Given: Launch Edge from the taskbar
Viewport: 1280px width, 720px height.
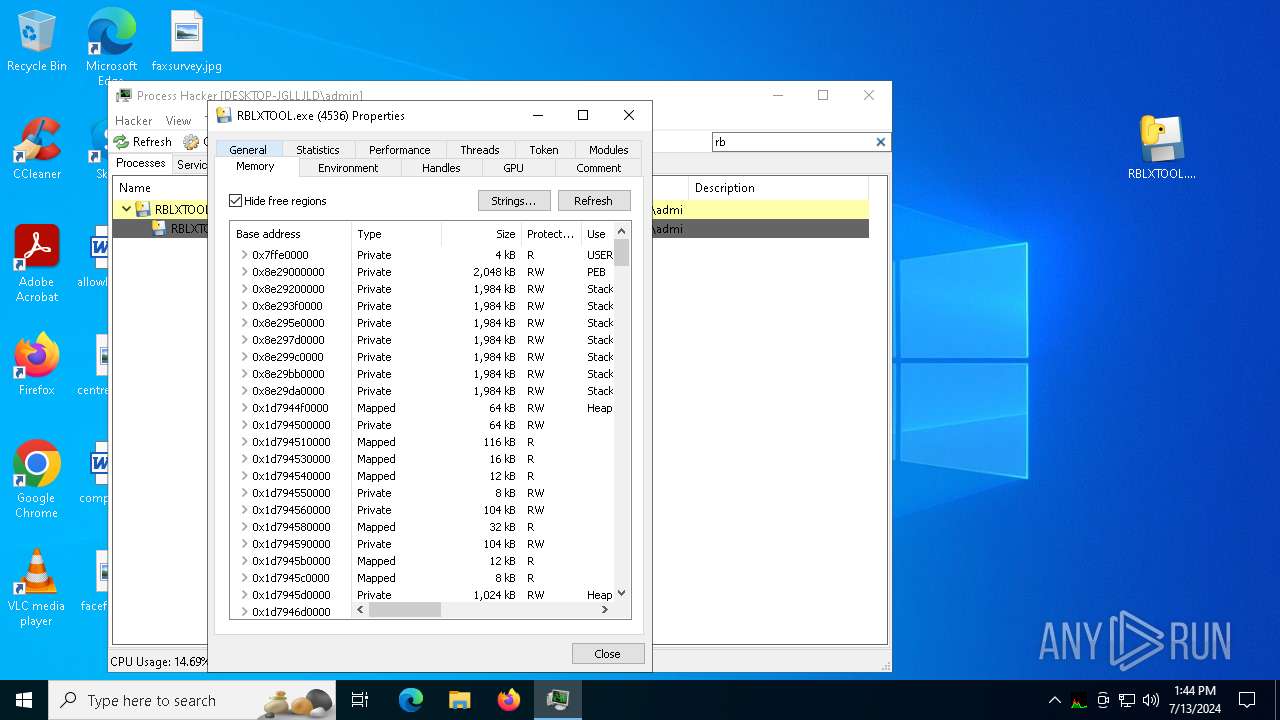Looking at the screenshot, I should (x=411, y=700).
